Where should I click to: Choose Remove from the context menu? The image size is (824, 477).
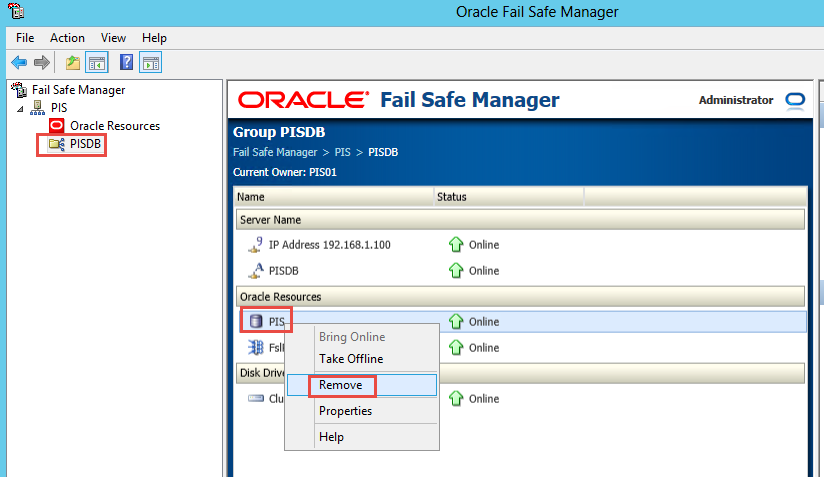pos(340,385)
